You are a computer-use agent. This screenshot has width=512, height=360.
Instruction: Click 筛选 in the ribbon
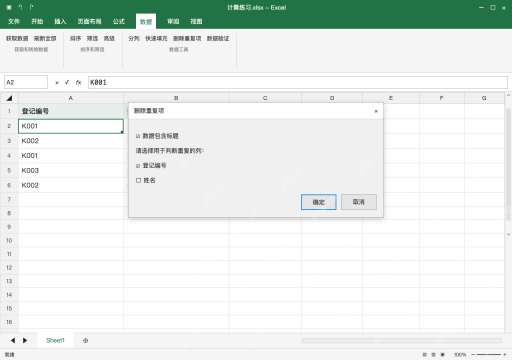pyautogui.click(x=92, y=39)
